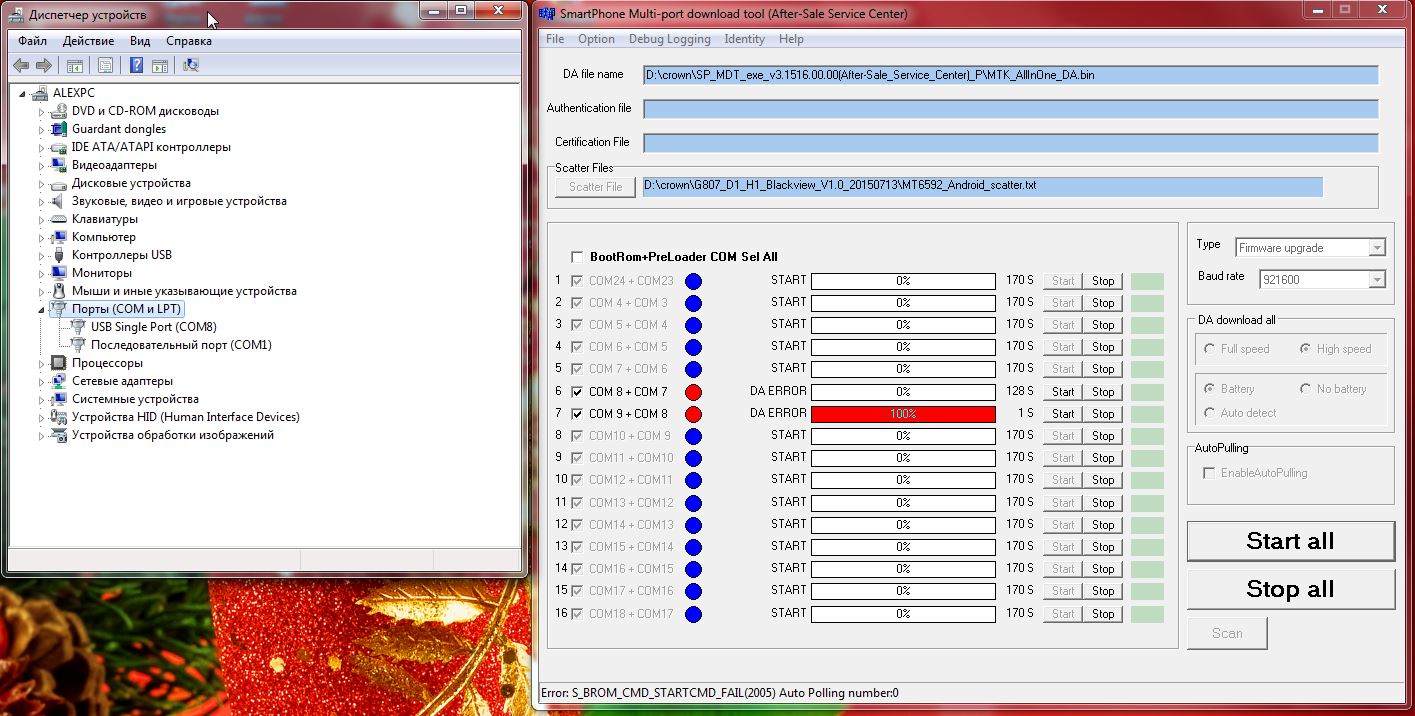1415x716 pixels.
Task: Click the Help icon in Device Manager toolbar
Action: point(136,66)
